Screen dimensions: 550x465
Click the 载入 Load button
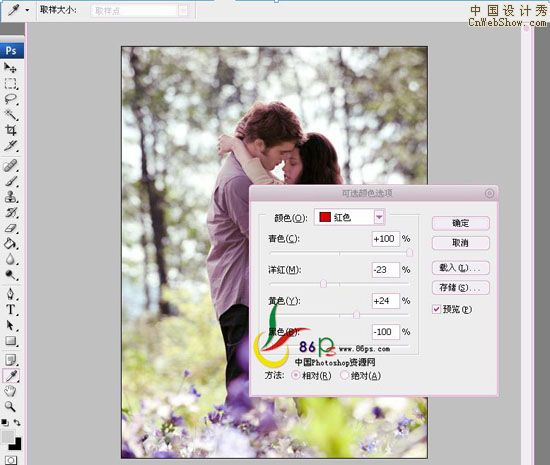coord(461,268)
